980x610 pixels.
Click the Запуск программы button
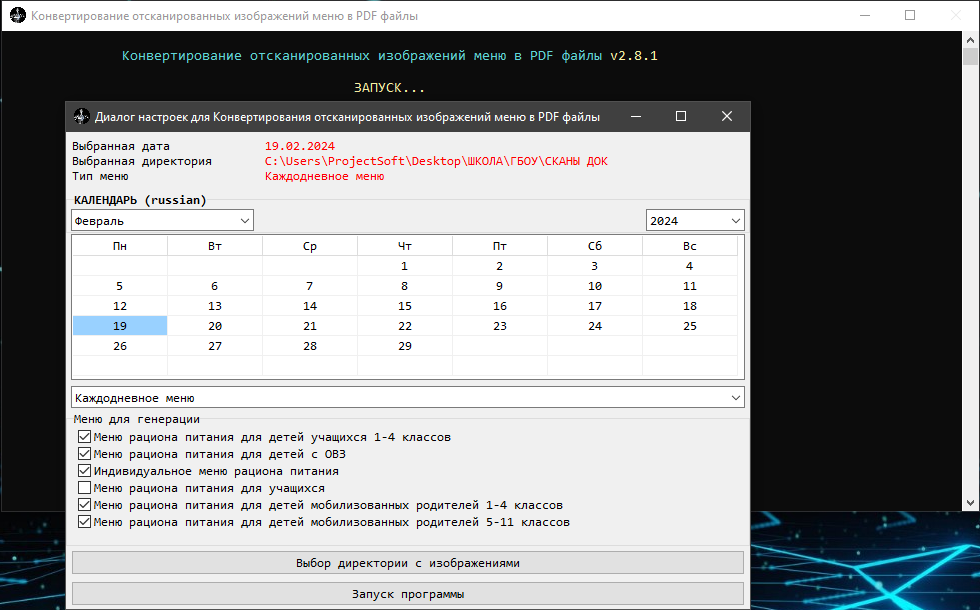pos(405,593)
